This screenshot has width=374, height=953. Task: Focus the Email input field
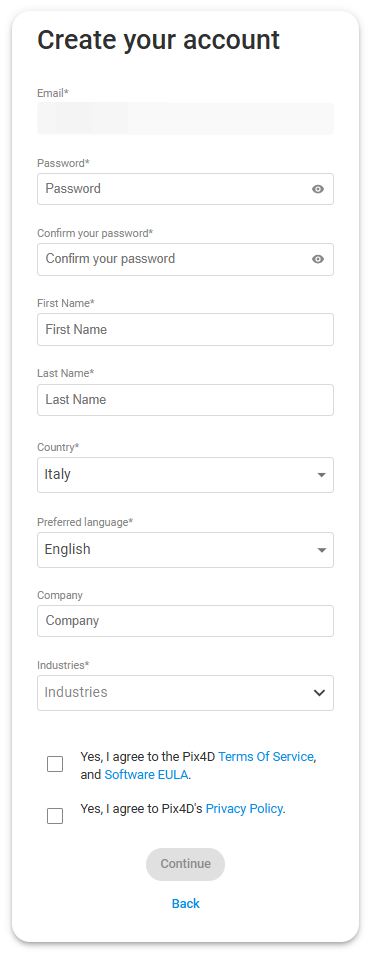coord(185,119)
